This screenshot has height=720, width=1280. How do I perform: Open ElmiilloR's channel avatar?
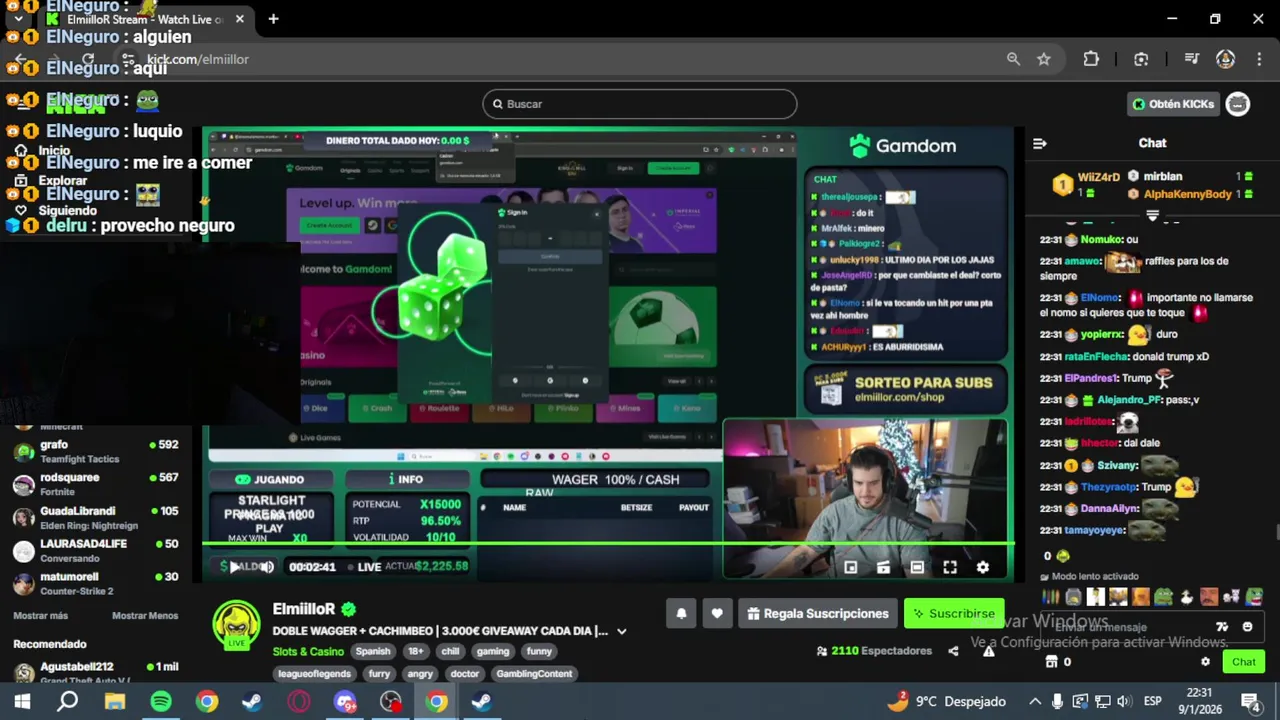coord(236,625)
